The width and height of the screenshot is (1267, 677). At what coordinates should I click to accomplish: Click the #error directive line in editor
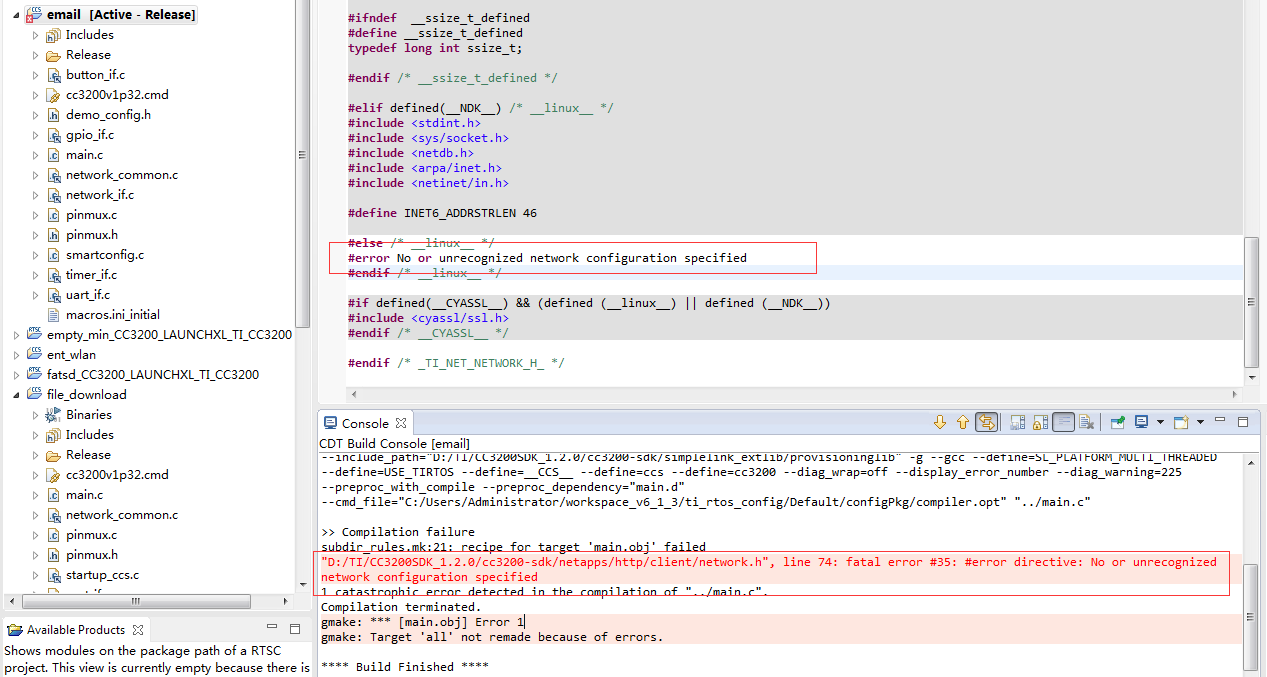tap(547, 258)
